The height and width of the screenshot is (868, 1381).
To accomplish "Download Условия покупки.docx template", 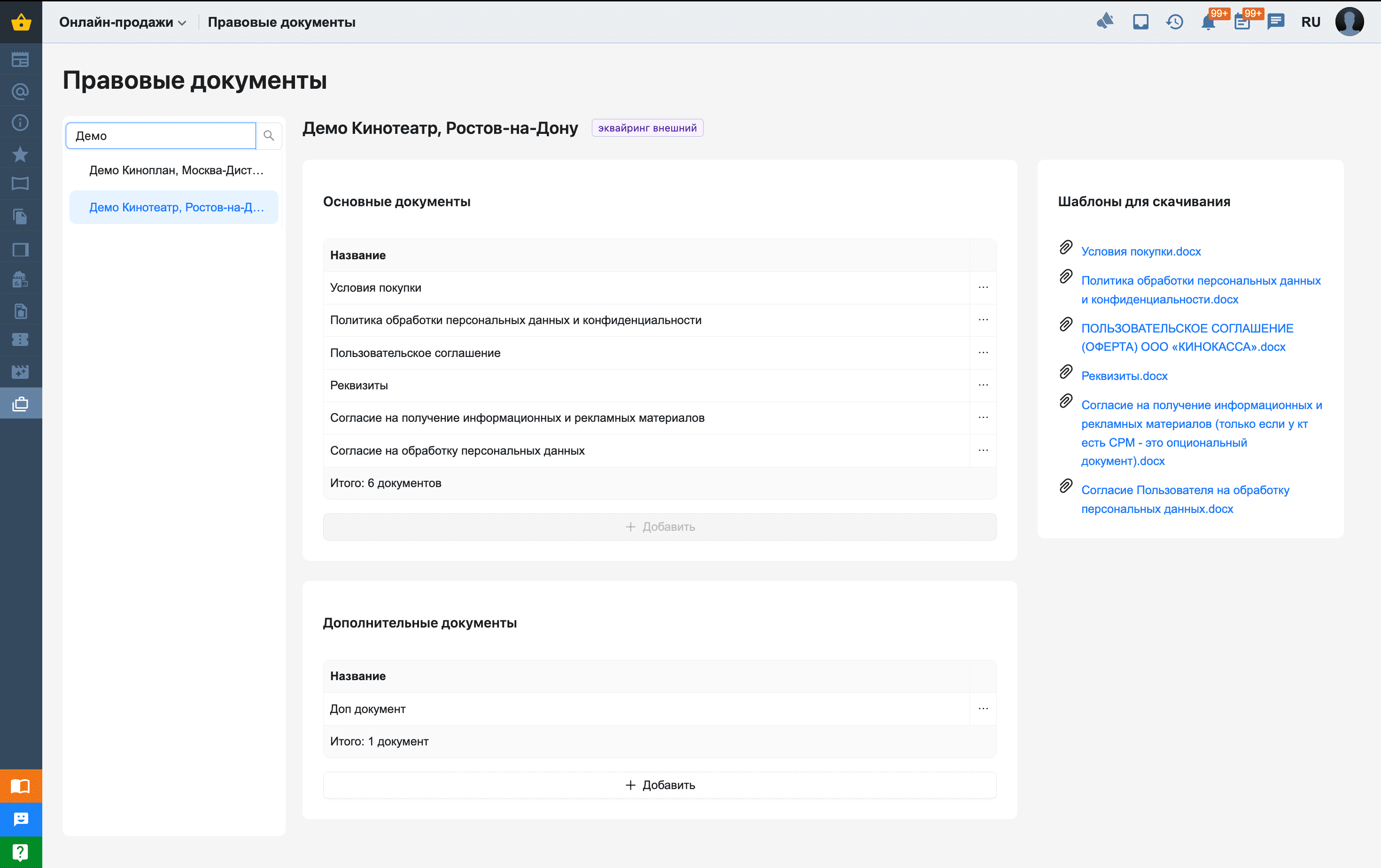I will click(1140, 251).
